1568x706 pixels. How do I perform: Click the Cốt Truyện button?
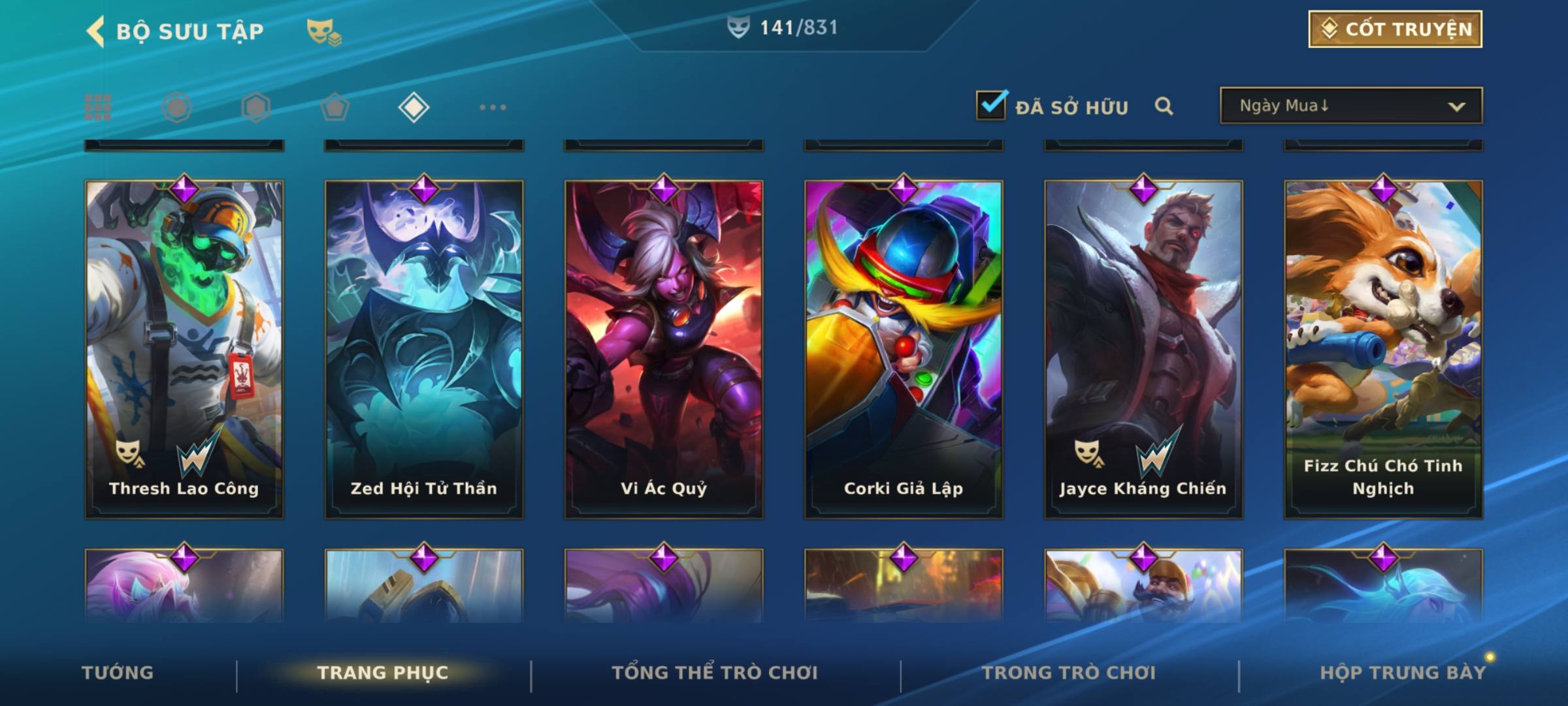coord(1395,29)
